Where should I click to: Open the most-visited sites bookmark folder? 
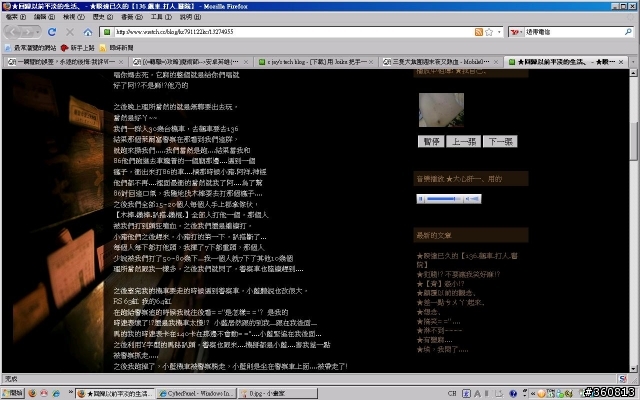[31, 48]
